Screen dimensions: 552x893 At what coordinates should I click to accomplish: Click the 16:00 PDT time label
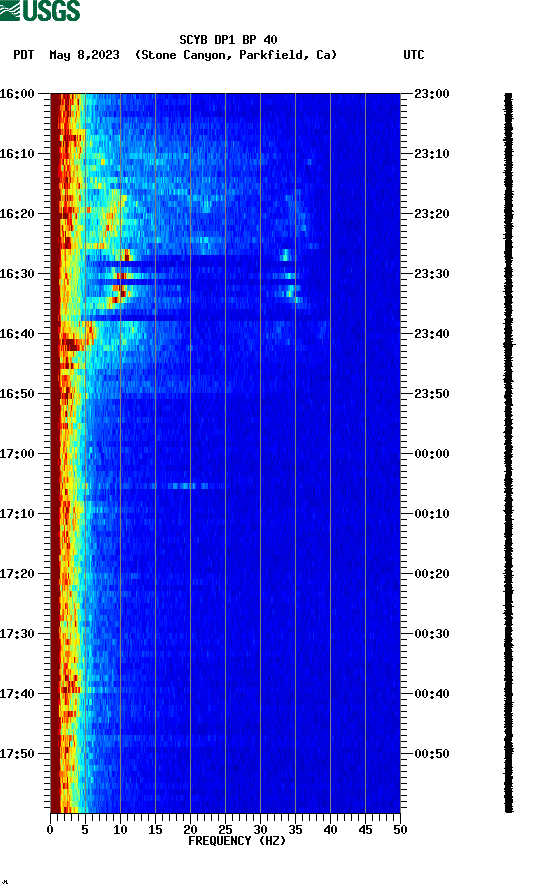click(17, 93)
